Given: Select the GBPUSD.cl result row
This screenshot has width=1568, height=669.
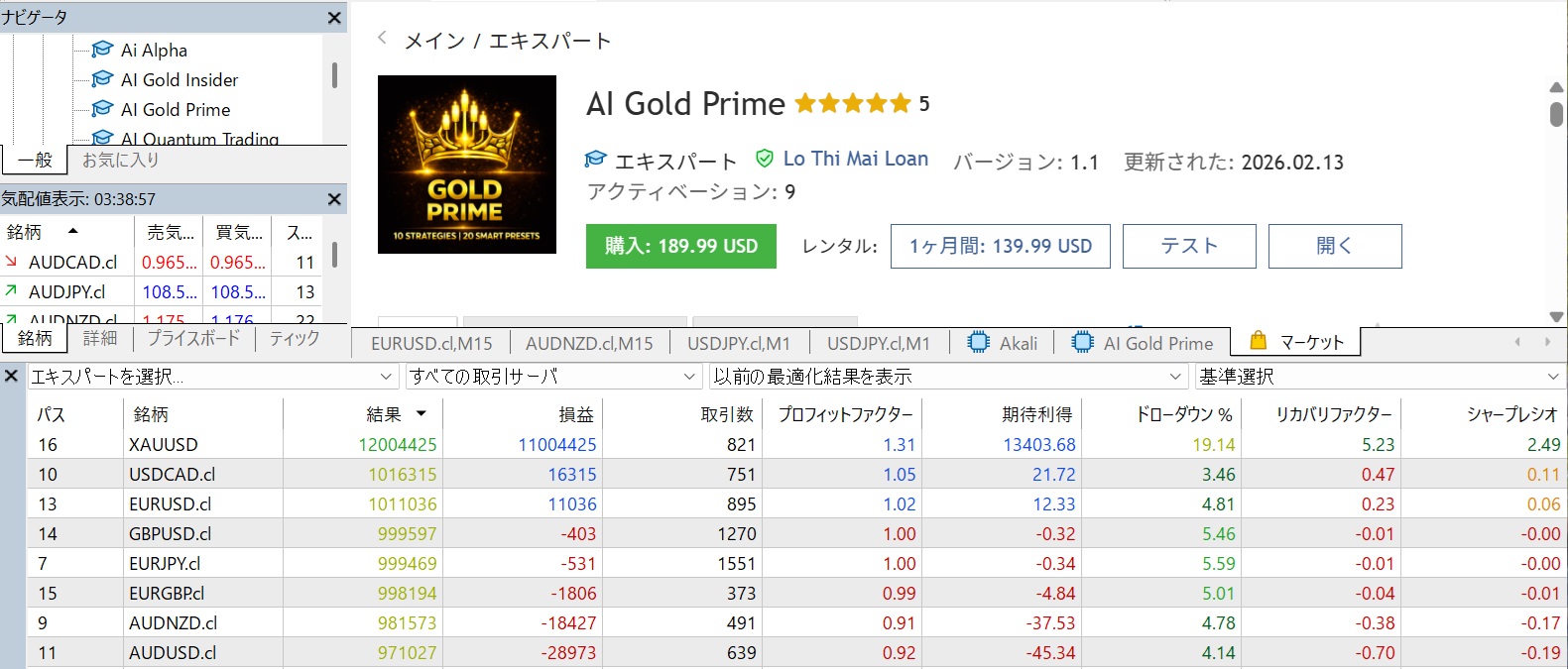Looking at the screenshot, I should coord(796,534).
